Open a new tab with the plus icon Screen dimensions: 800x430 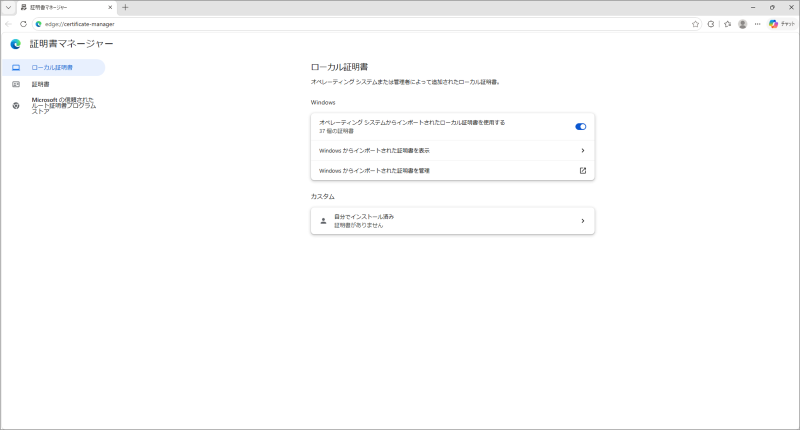(125, 8)
